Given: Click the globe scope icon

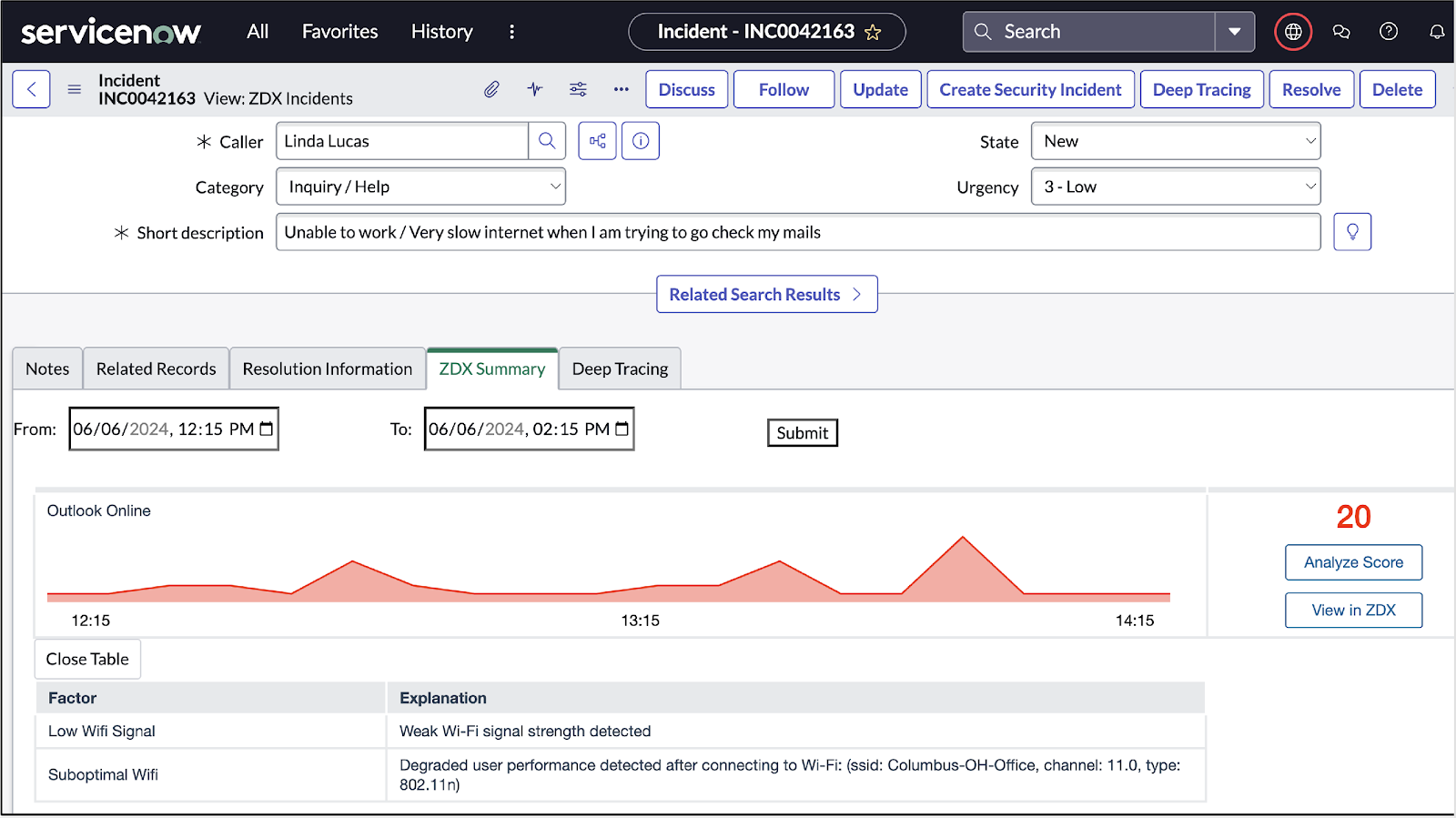Looking at the screenshot, I should (1293, 32).
